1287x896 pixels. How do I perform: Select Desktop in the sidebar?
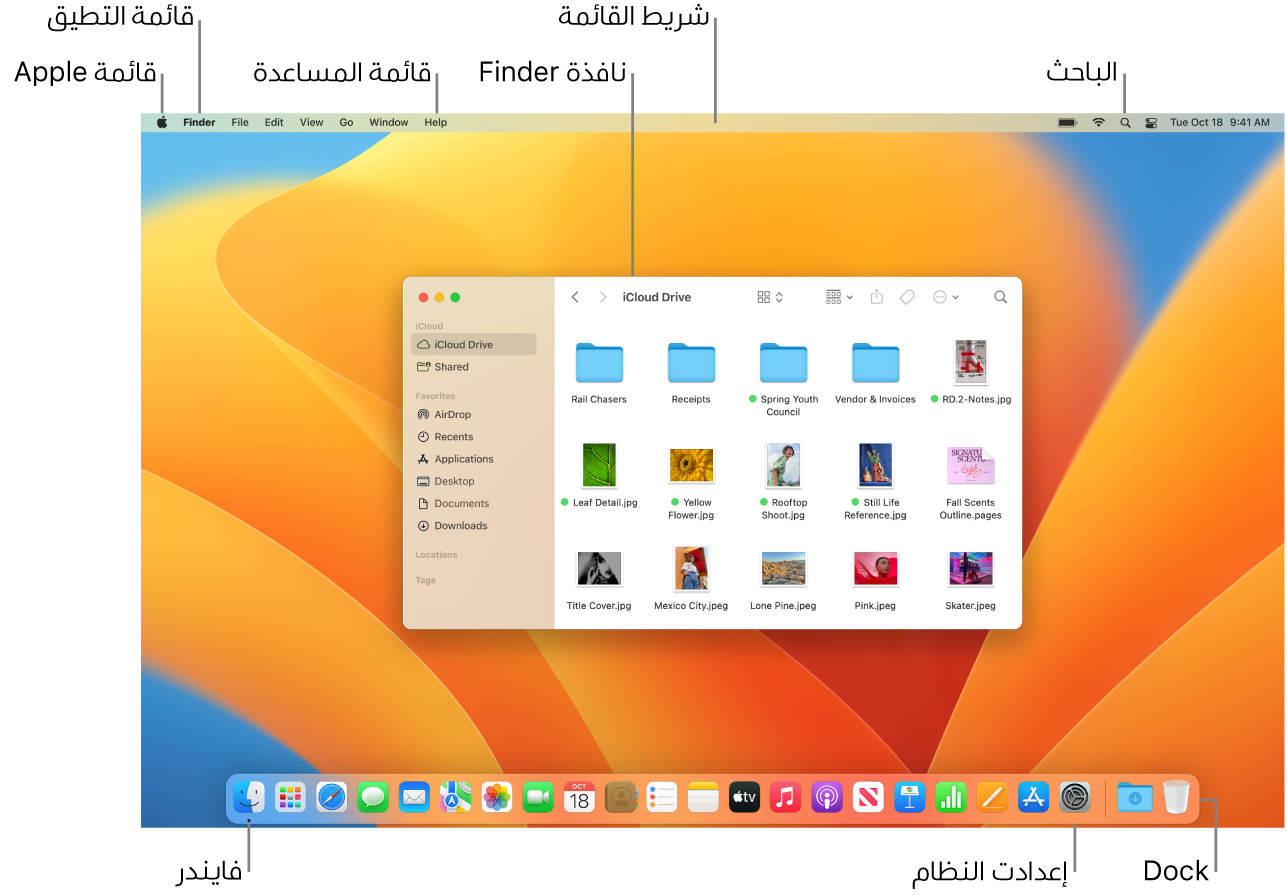tap(474, 481)
